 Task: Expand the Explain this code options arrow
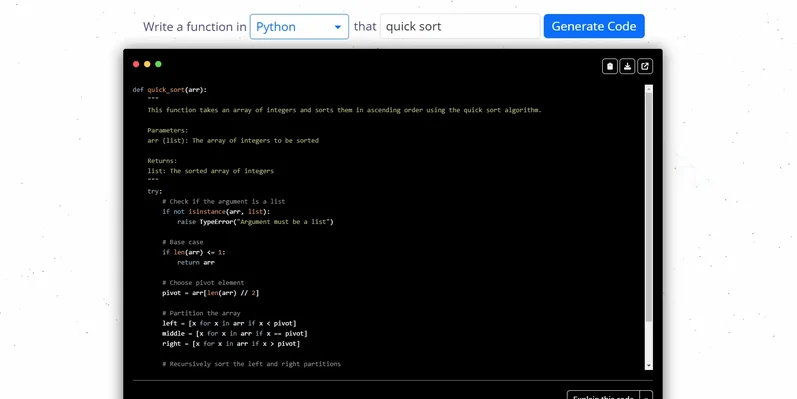click(x=646, y=395)
